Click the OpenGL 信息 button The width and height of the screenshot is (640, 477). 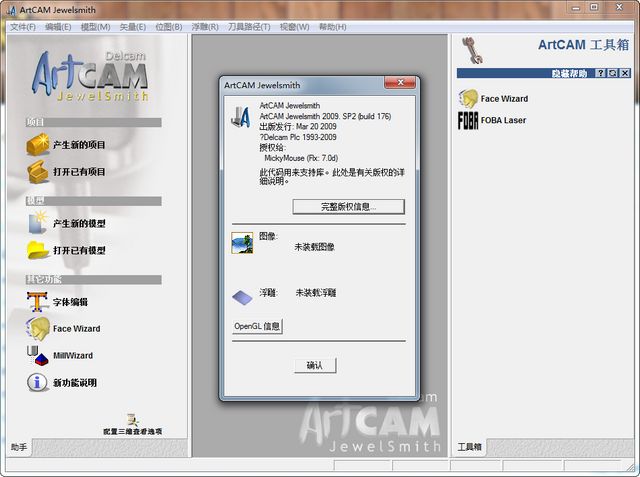coord(257,326)
